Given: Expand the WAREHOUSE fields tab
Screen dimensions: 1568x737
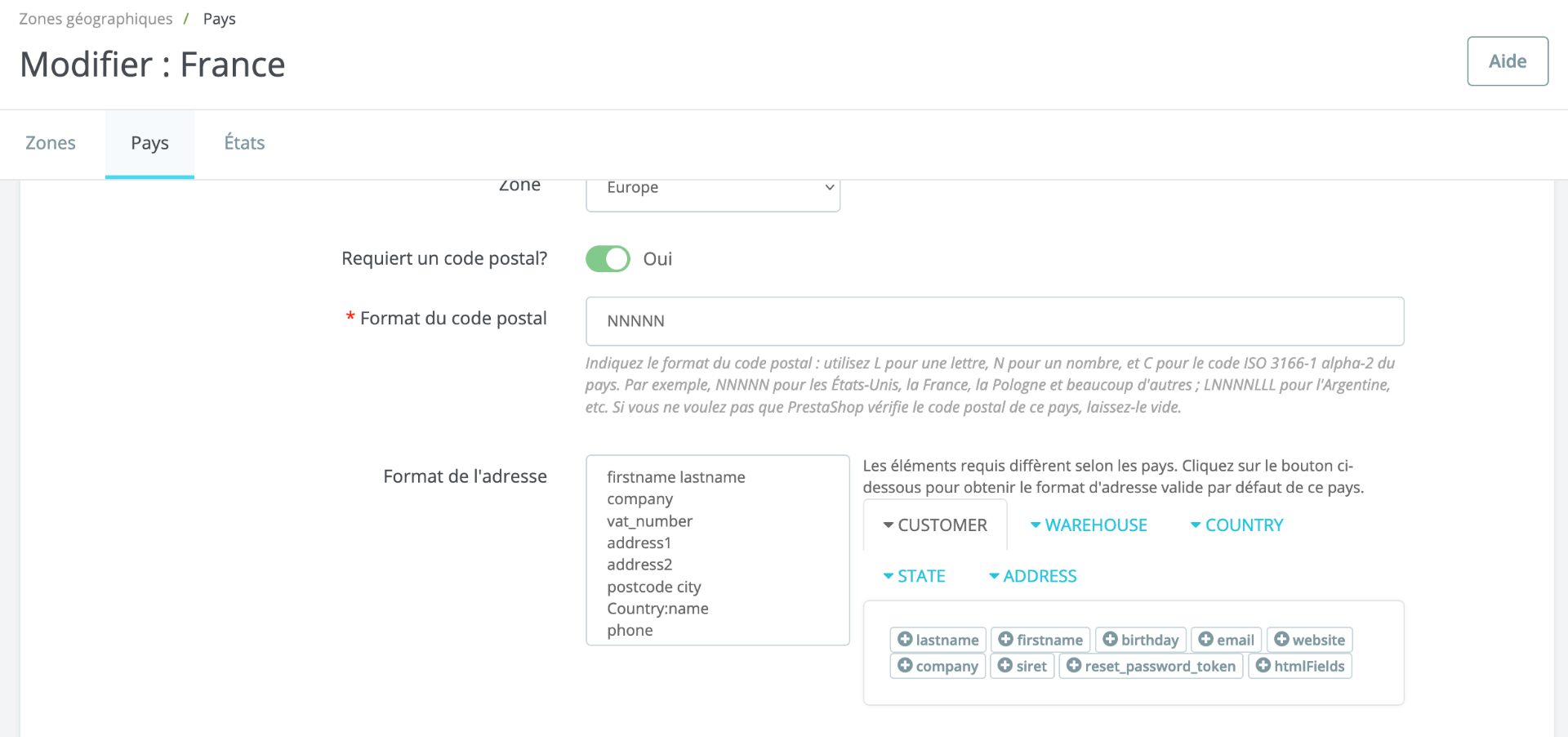Looking at the screenshot, I should click(x=1089, y=525).
